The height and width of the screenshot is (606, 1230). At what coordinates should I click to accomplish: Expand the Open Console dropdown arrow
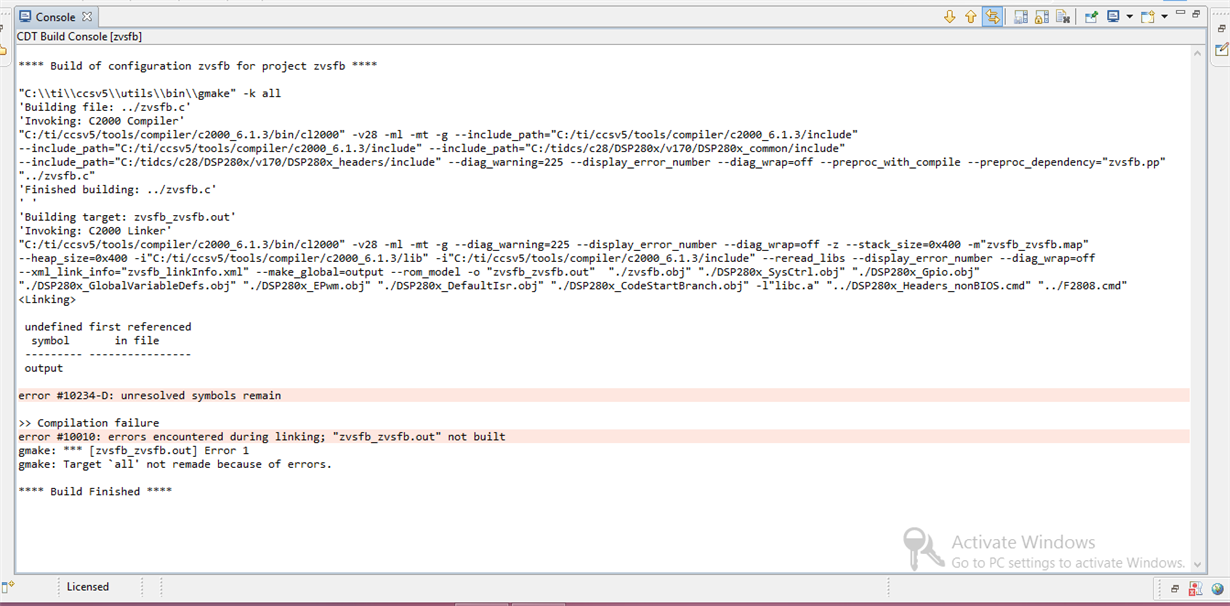pyautogui.click(x=1164, y=17)
